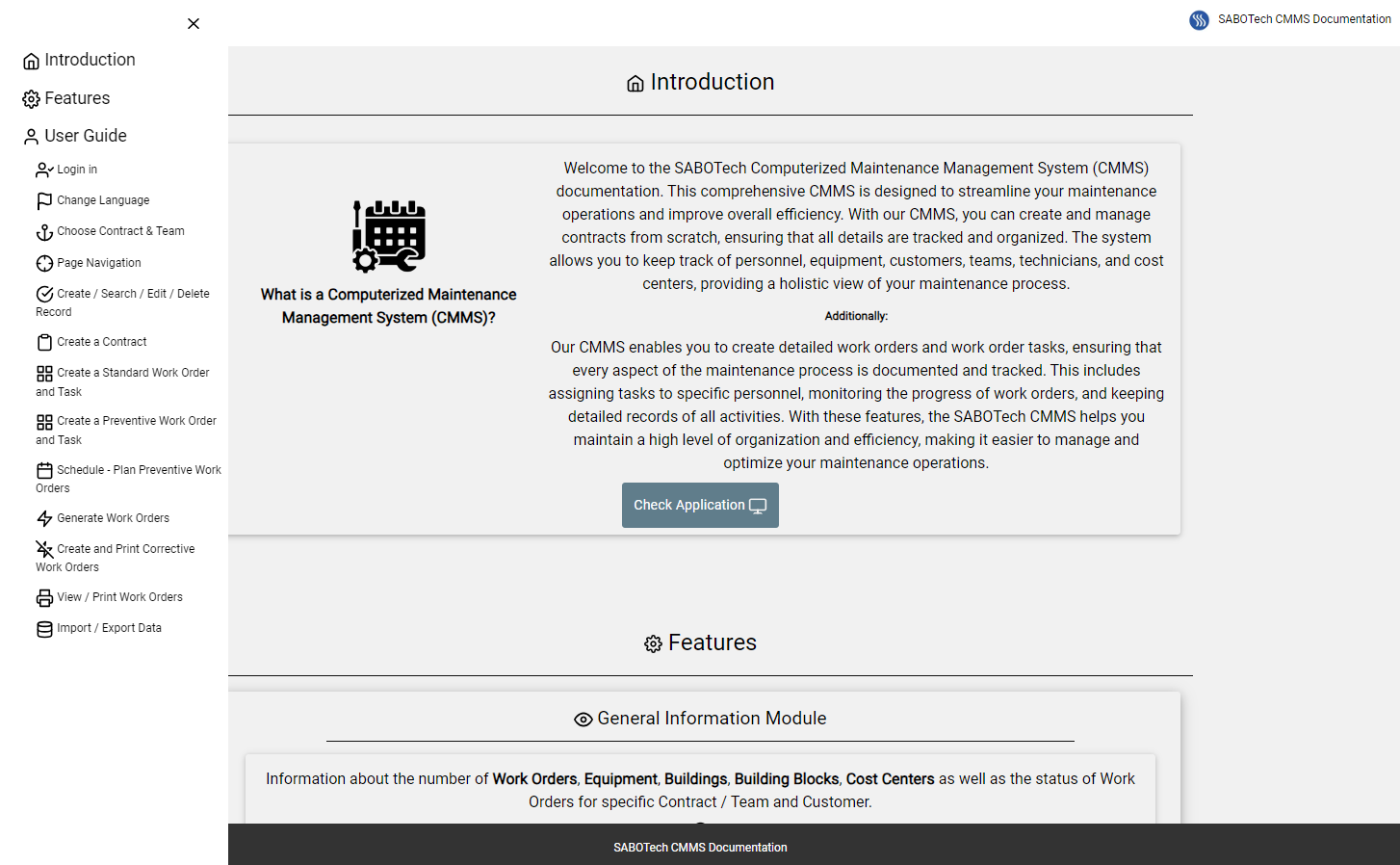Open Create / Search / Edit / Delete Record
This screenshot has width=1400, height=865.
coord(122,302)
